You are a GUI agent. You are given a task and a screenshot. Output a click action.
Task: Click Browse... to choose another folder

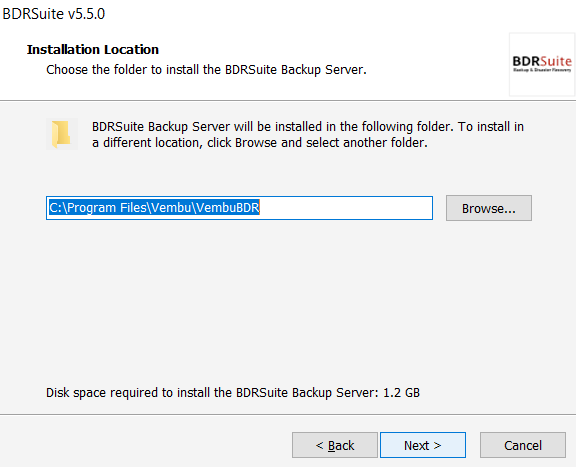coord(489,208)
